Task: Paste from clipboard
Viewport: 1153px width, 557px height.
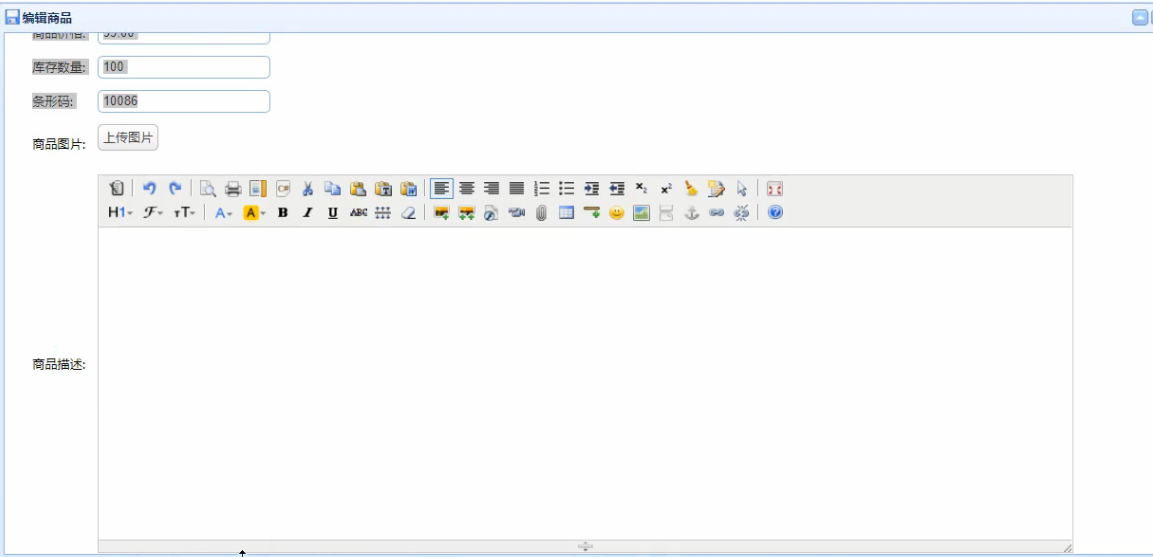Action: tap(358, 189)
